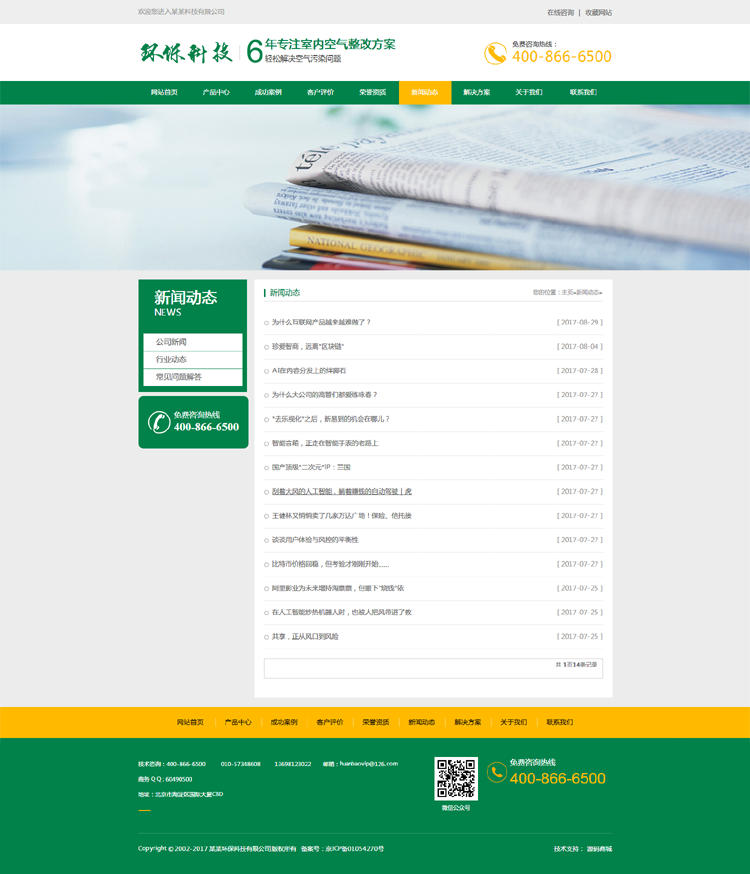This screenshot has height=874, width=750.
Task: Open article 比特币价格回稳
Action: tap(330, 564)
